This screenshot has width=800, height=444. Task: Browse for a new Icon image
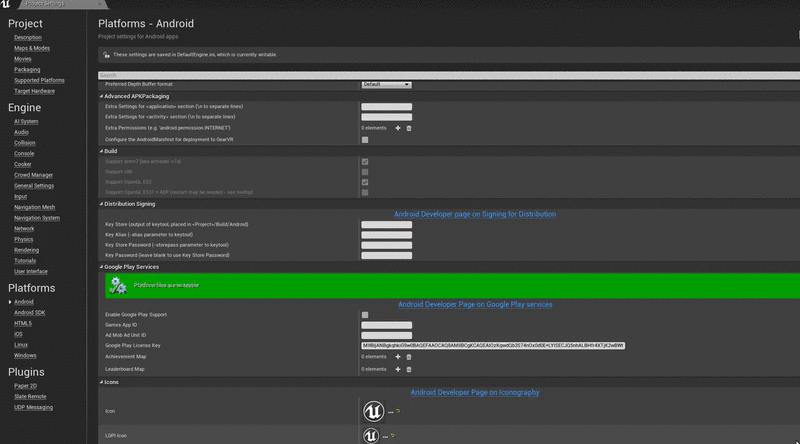click(x=390, y=412)
